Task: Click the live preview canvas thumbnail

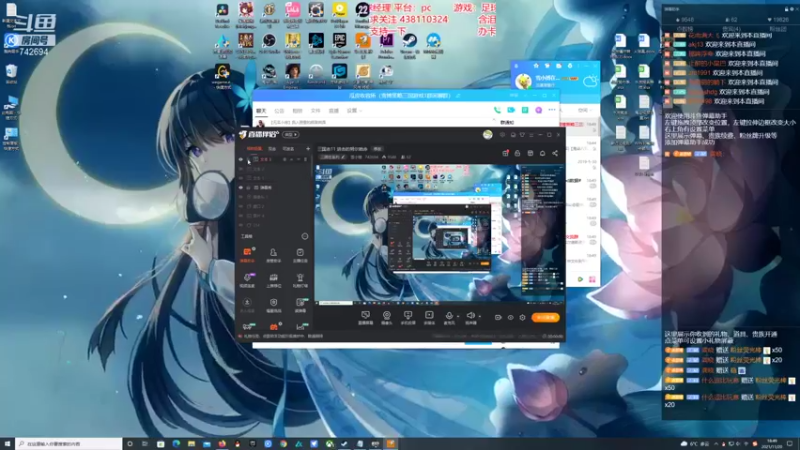Action: pos(440,234)
